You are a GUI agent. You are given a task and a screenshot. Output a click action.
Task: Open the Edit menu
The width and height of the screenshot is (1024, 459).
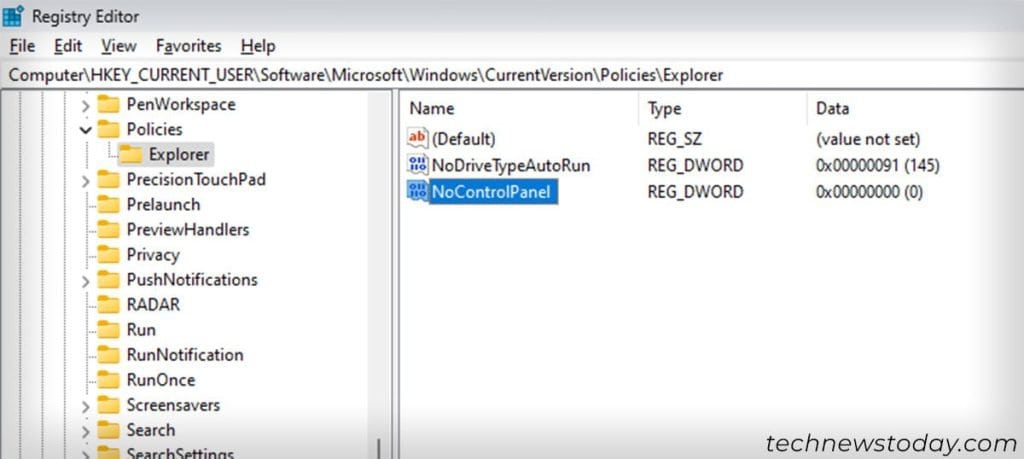[x=68, y=46]
